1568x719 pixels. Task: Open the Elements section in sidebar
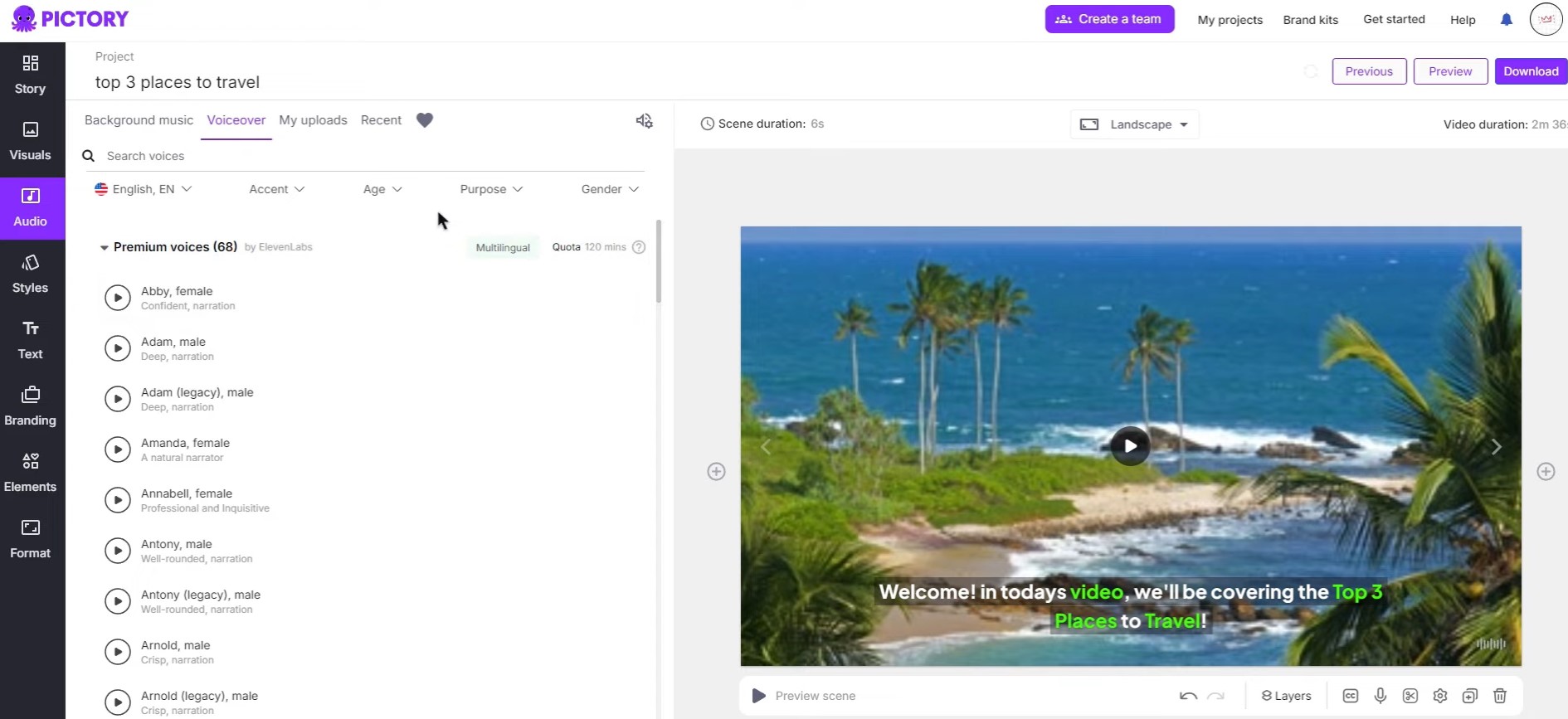point(31,473)
